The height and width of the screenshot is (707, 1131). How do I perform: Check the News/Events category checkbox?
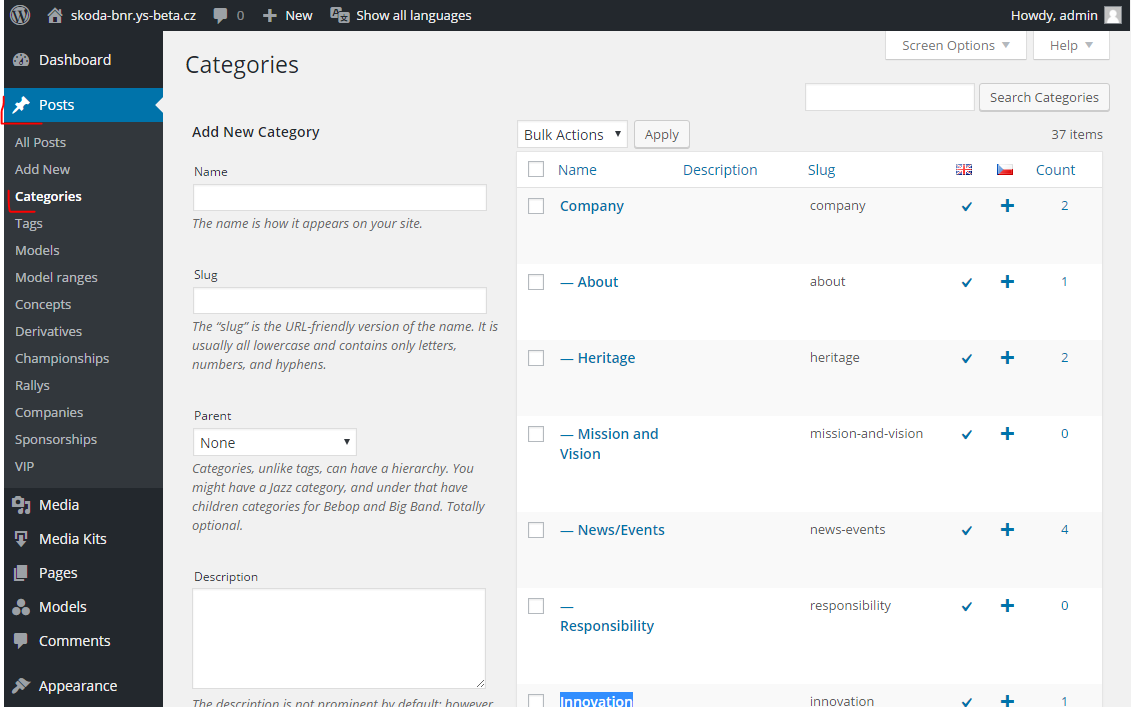[536, 530]
